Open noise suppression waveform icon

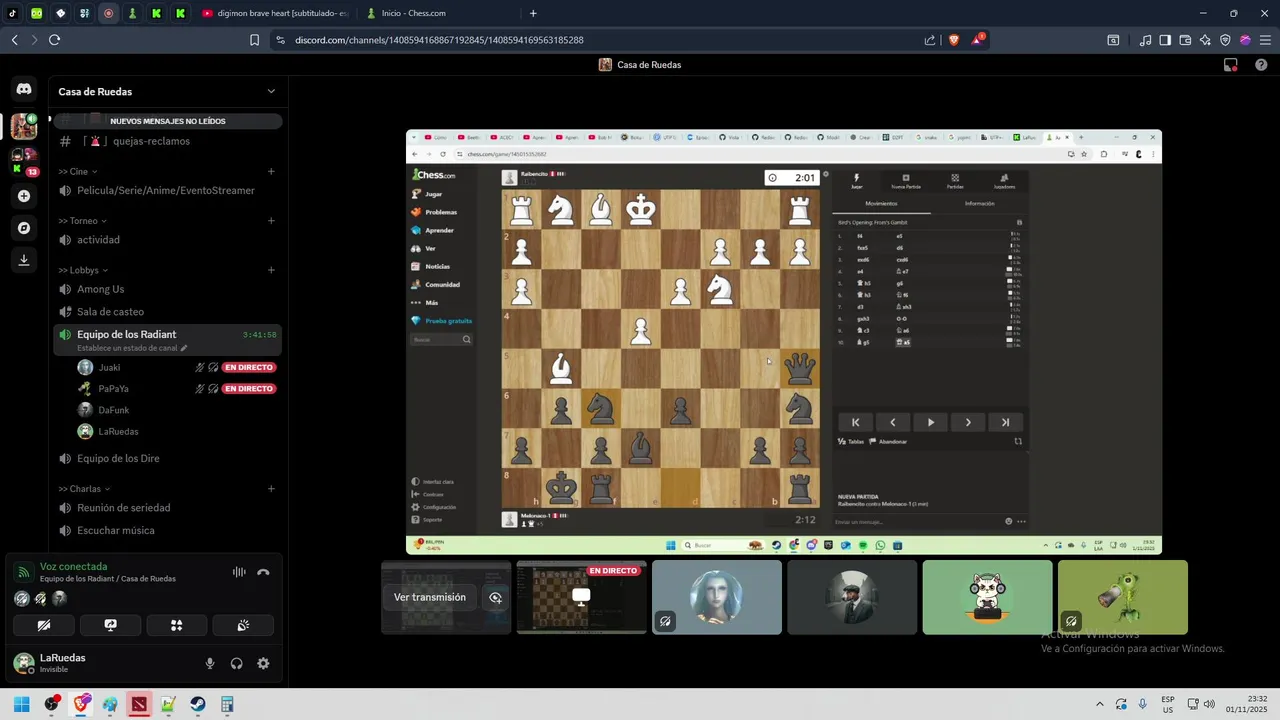239,572
